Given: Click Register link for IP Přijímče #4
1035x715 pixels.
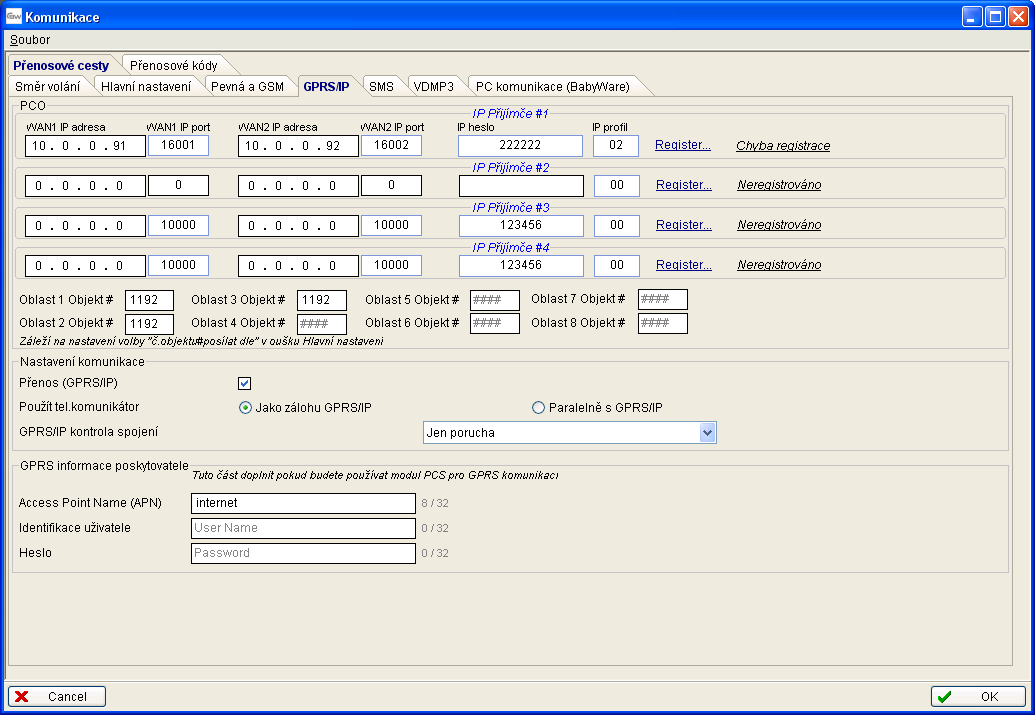Looking at the screenshot, I should [684, 265].
